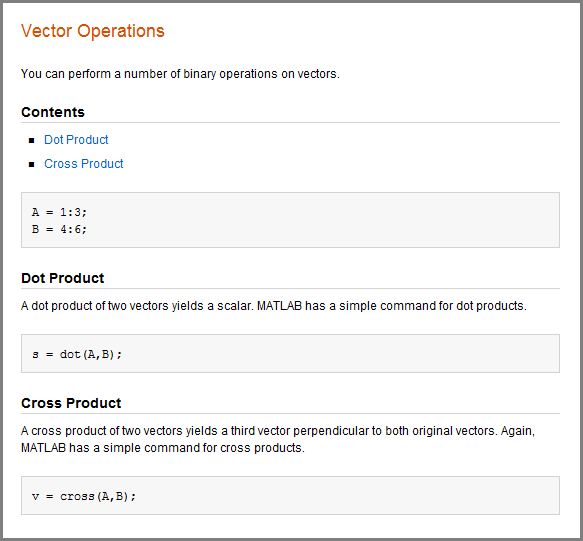This screenshot has height=541, width=583.
Task: Click the word MATLAB in cross product paragraph
Action: [x=44, y=448]
